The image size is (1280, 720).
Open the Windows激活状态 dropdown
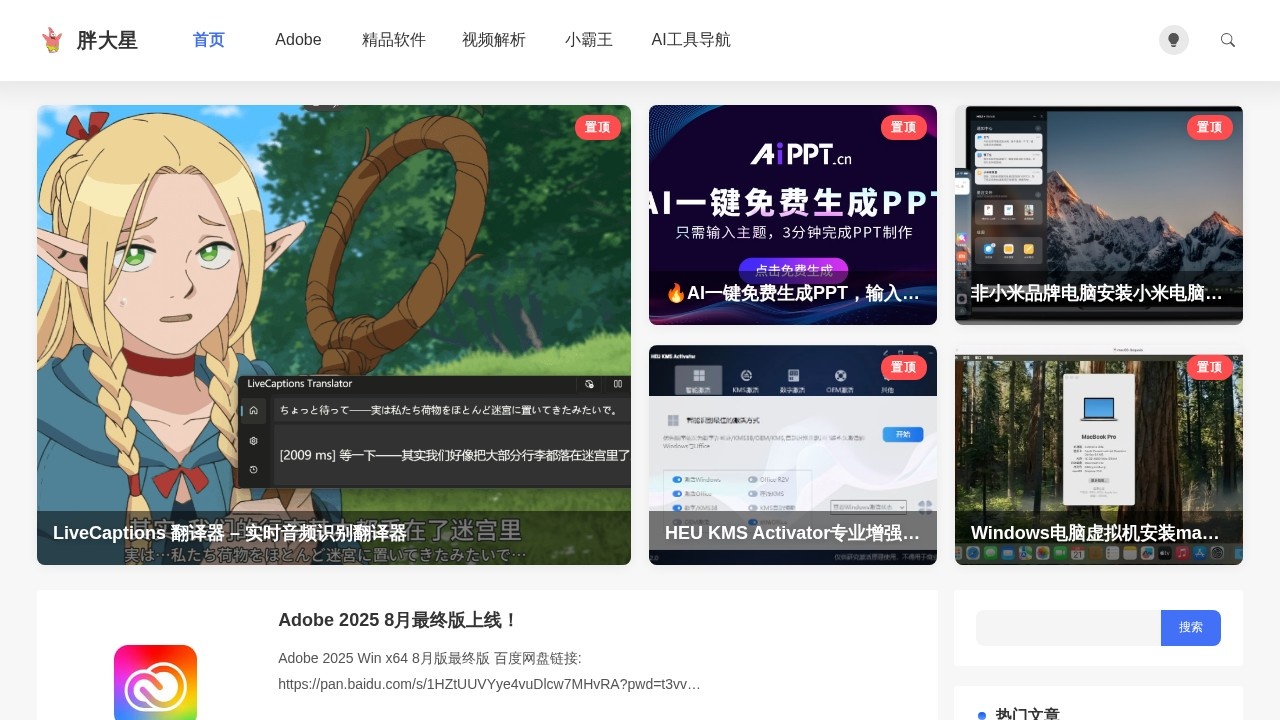click(x=870, y=505)
